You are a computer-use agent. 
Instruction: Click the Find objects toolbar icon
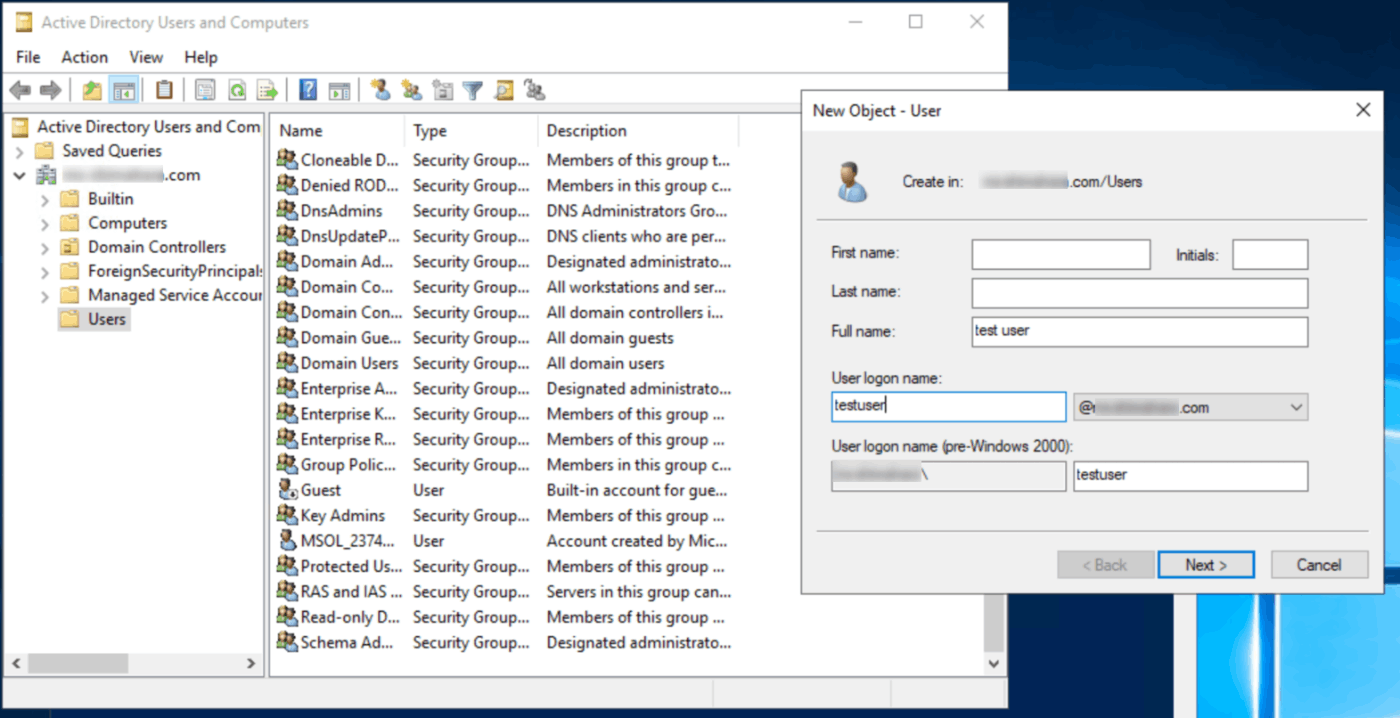pos(504,90)
